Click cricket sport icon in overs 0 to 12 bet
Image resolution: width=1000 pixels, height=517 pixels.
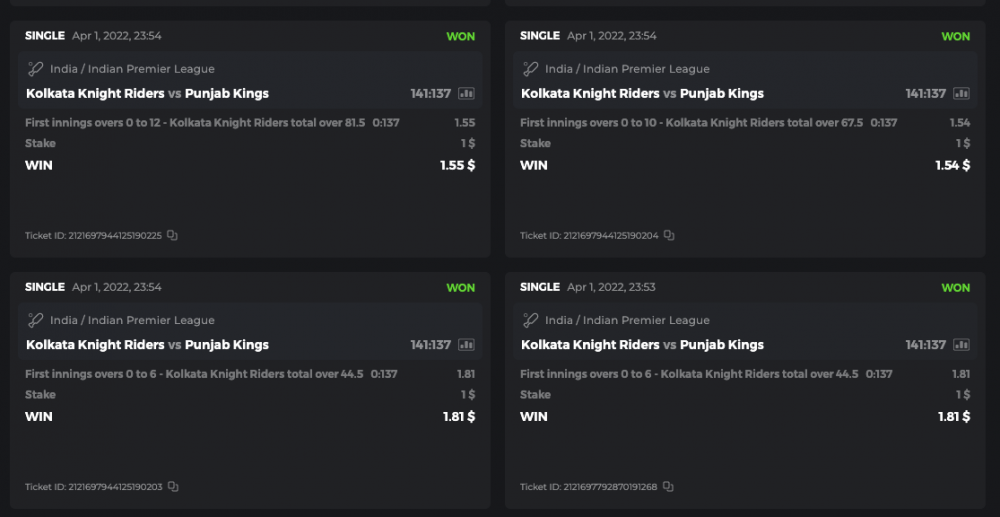coord(36,69)
